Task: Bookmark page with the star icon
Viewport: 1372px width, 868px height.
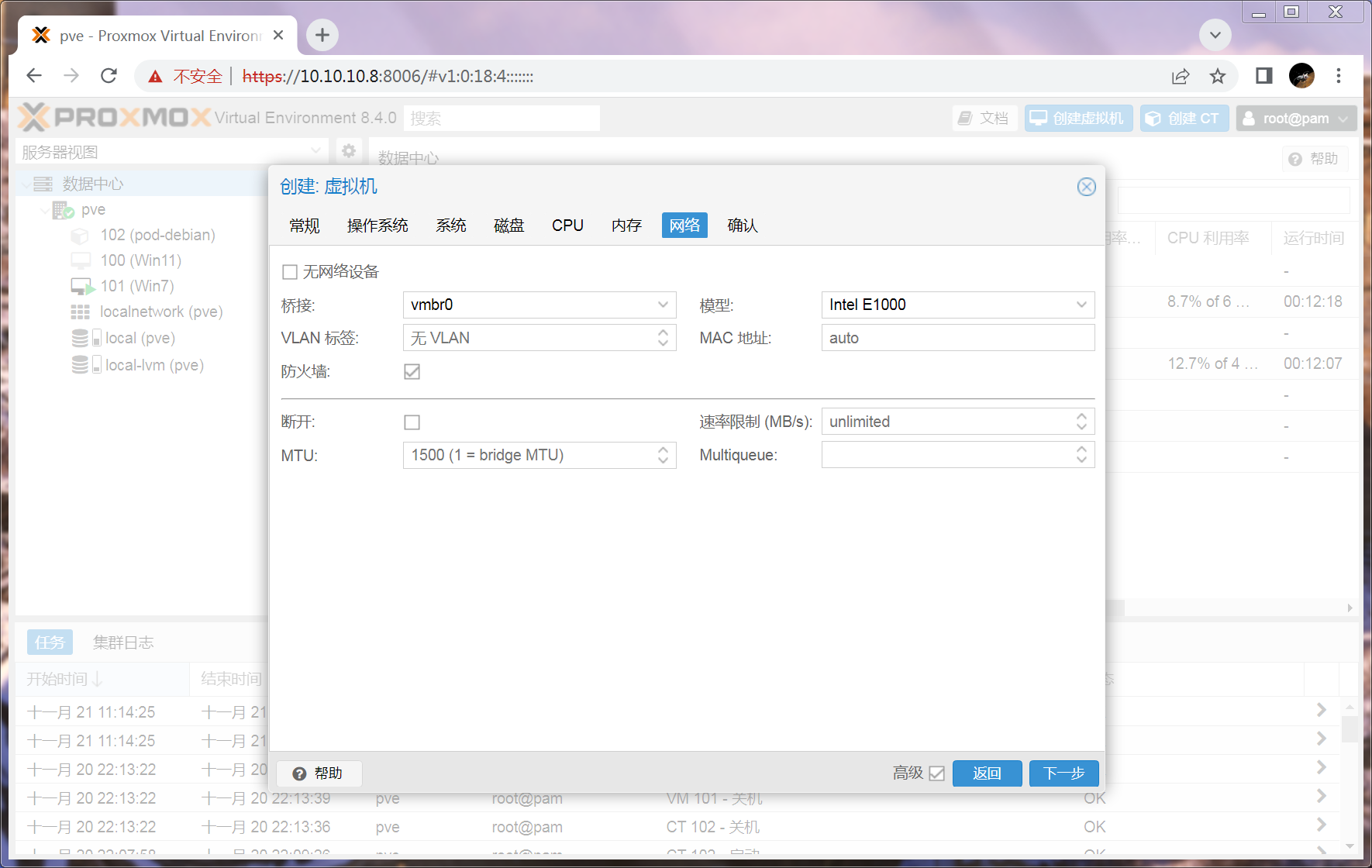Action: click(x=1217, y=76)
